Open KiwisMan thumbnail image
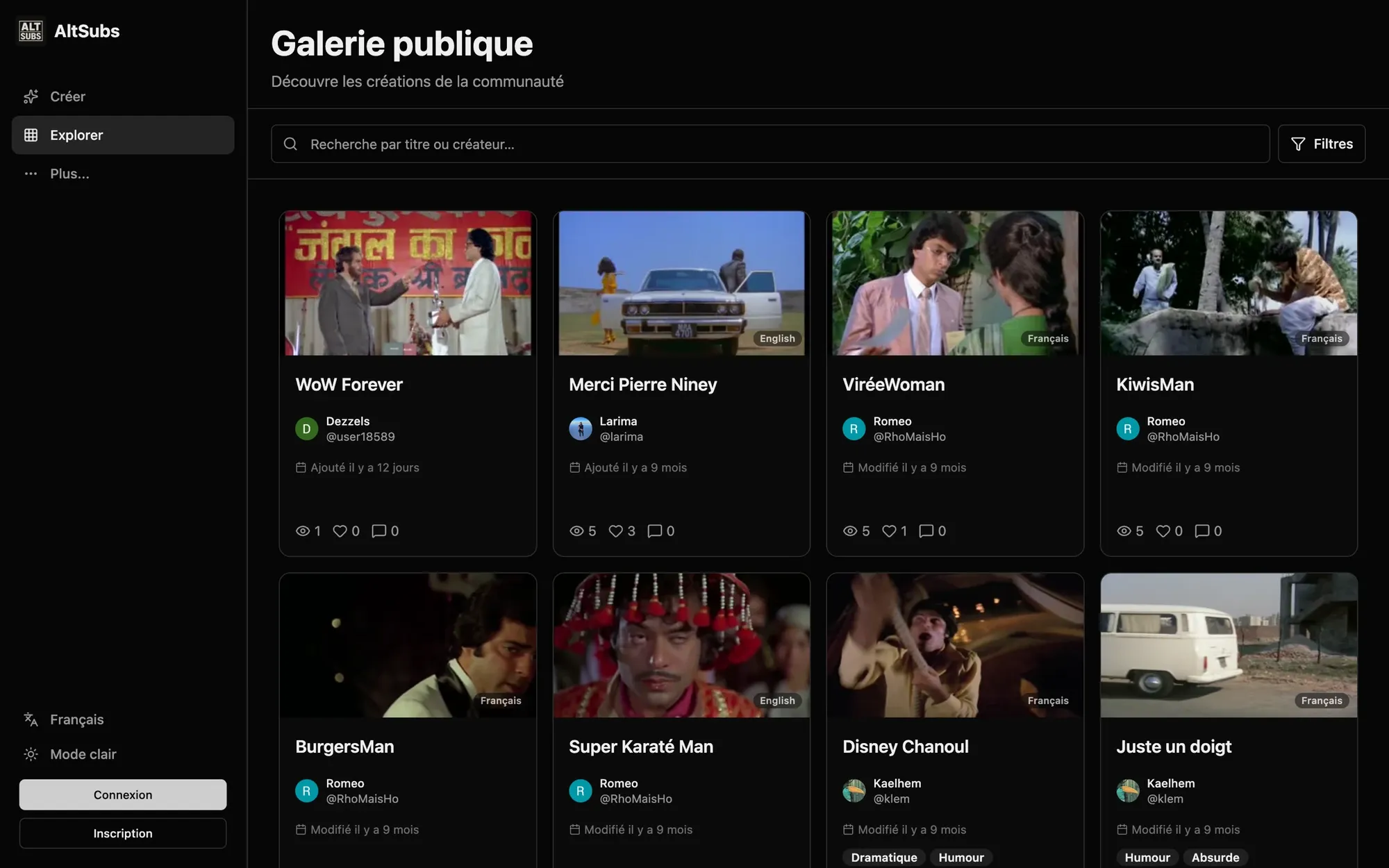 coord(1229,283)
